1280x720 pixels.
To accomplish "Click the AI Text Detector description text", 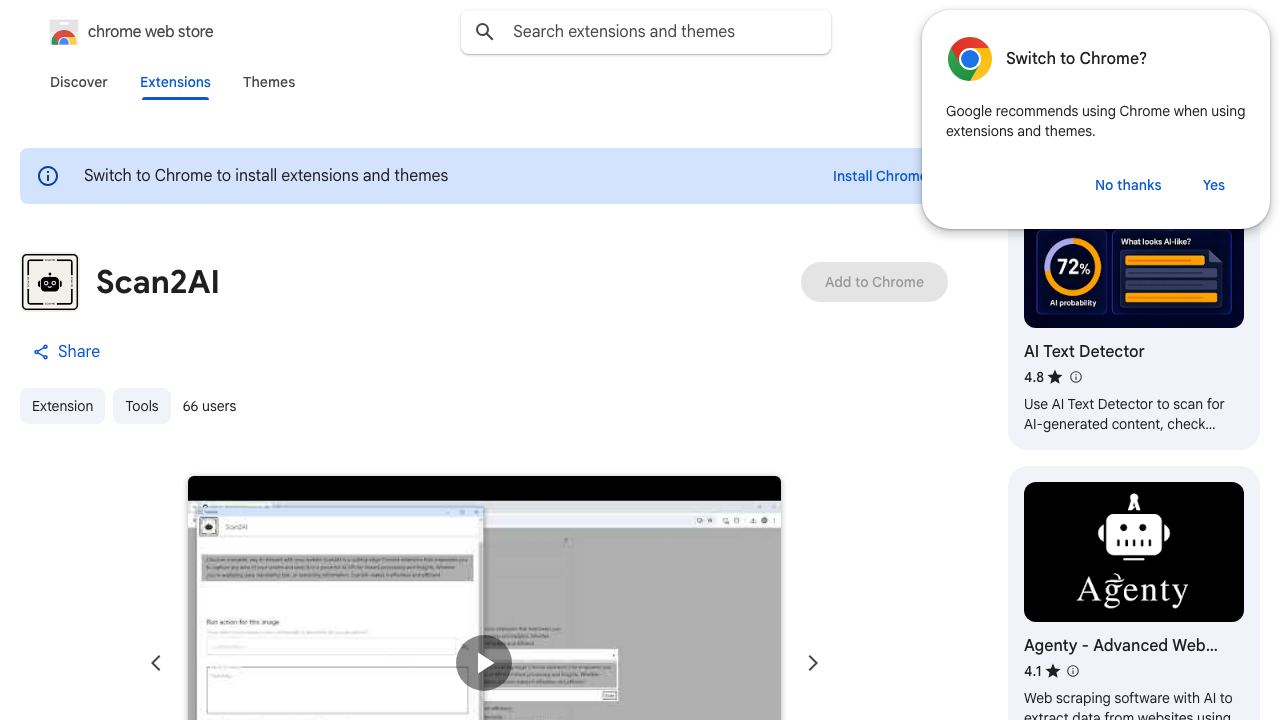I will pyautogui.click(x=1124, y=414).
